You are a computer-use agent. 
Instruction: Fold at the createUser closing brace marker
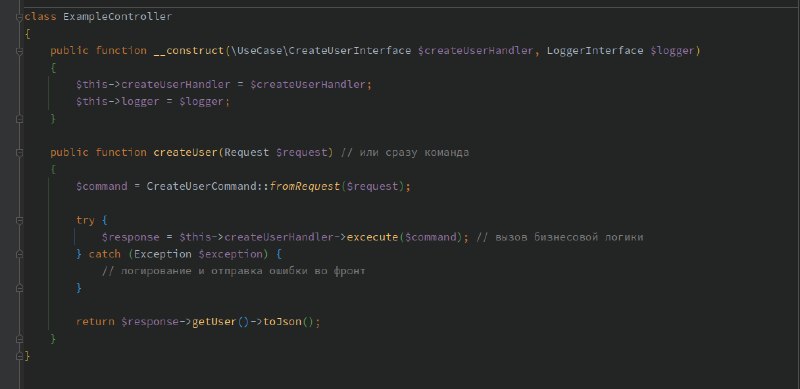(19, 339)
